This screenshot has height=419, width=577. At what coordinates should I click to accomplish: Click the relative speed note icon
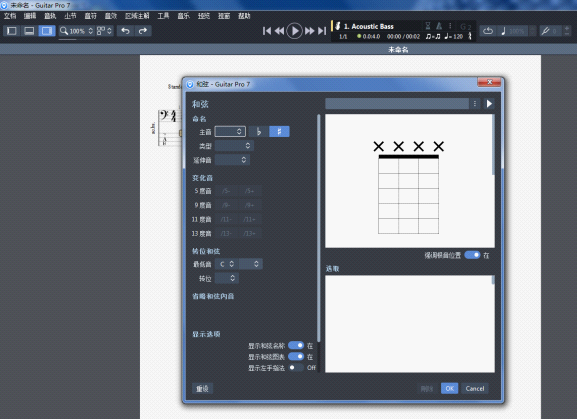tap(503, 31)
